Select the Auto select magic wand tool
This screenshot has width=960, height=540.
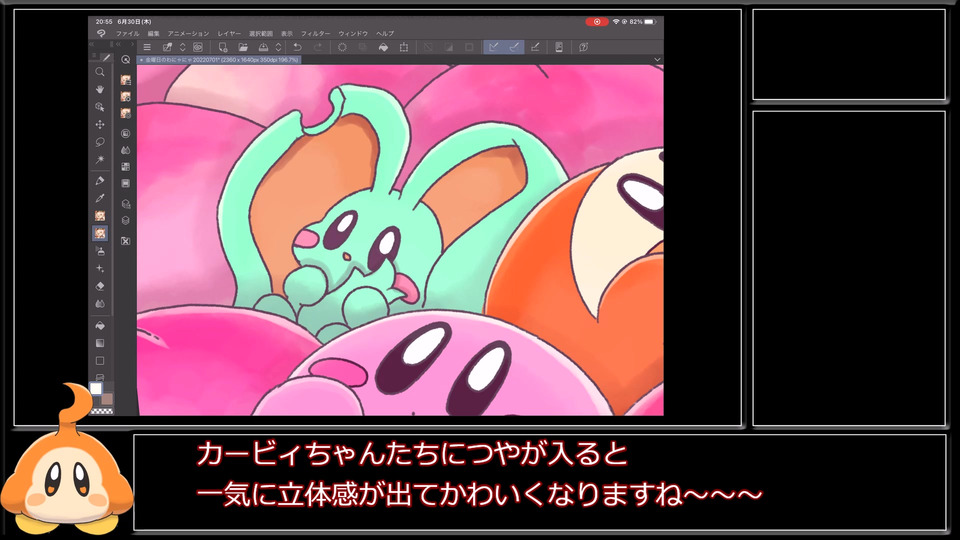[100, 160]
